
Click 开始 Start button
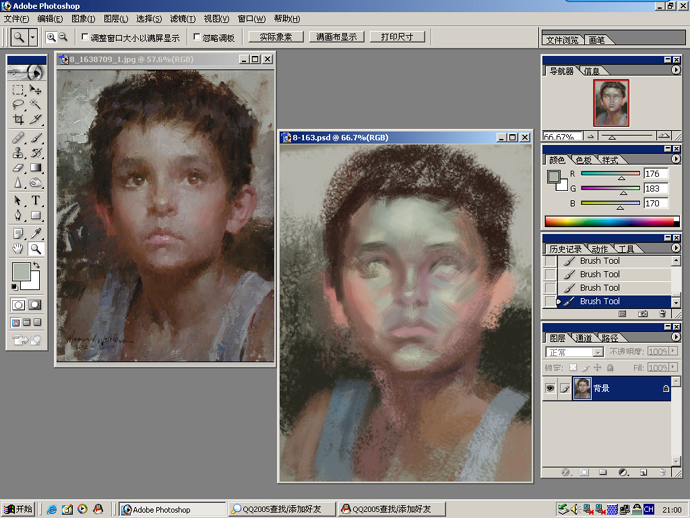coord(18,509)
